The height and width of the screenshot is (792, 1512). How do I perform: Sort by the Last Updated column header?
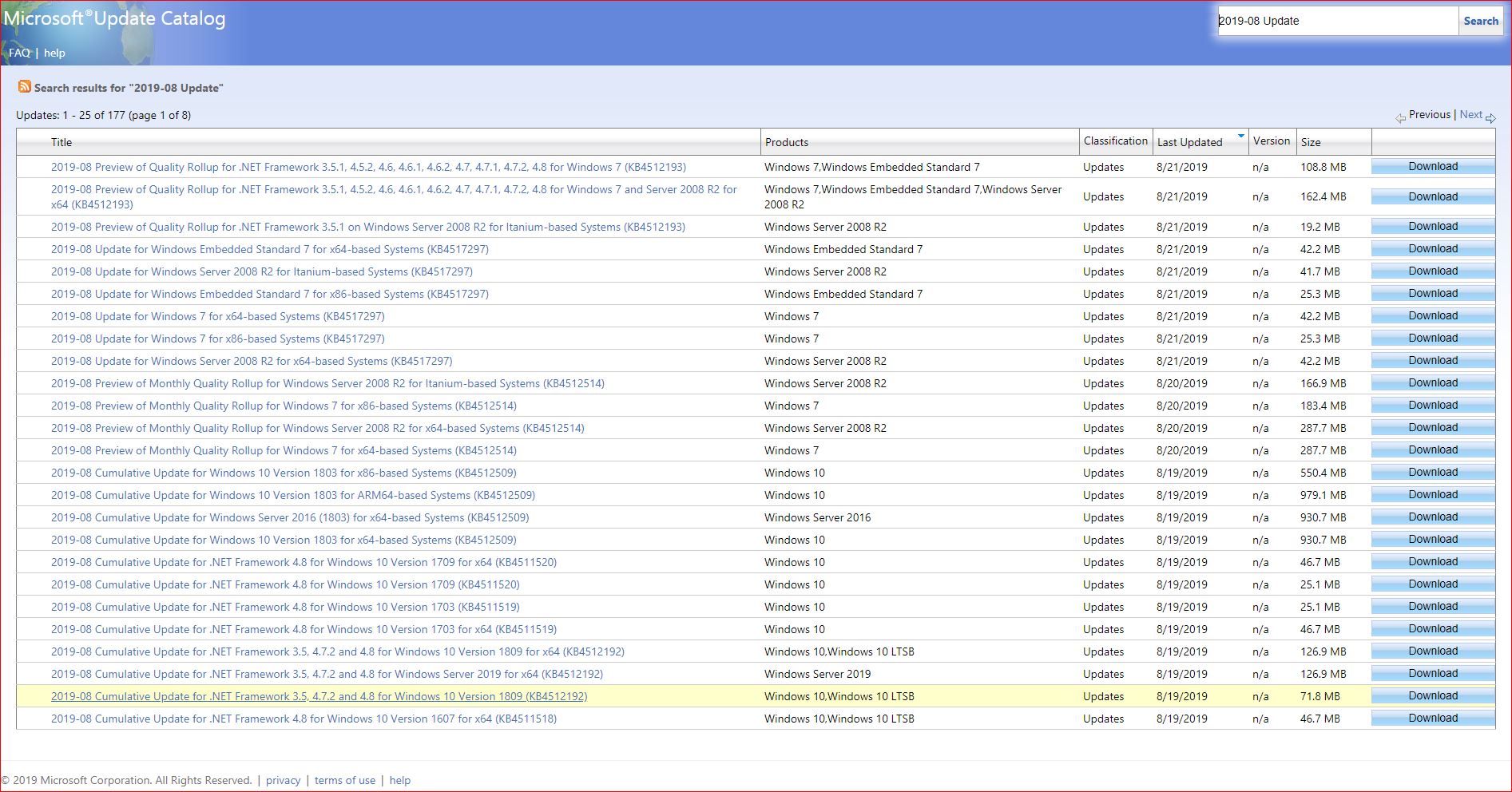(1189, 142)
